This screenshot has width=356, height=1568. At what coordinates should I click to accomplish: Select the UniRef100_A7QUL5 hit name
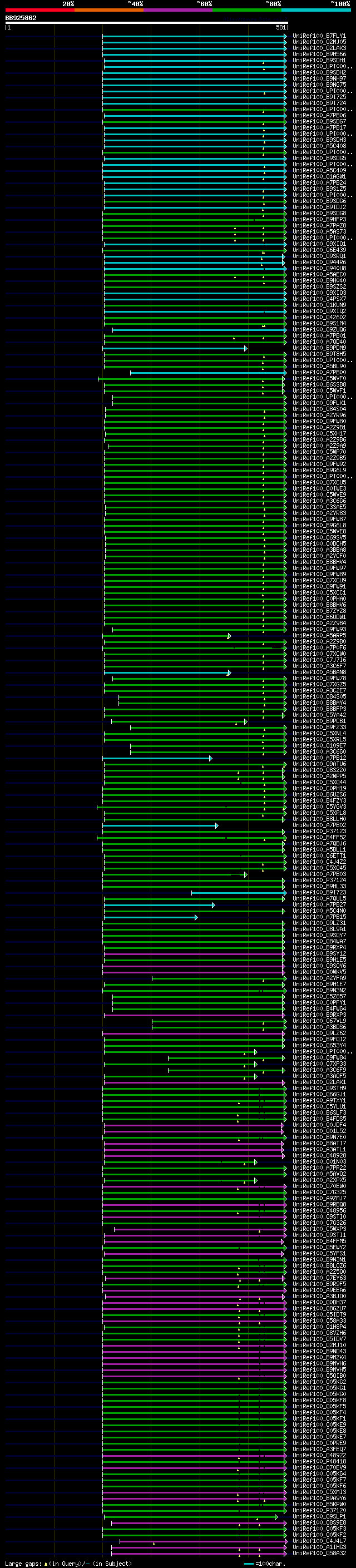(319, 898)
